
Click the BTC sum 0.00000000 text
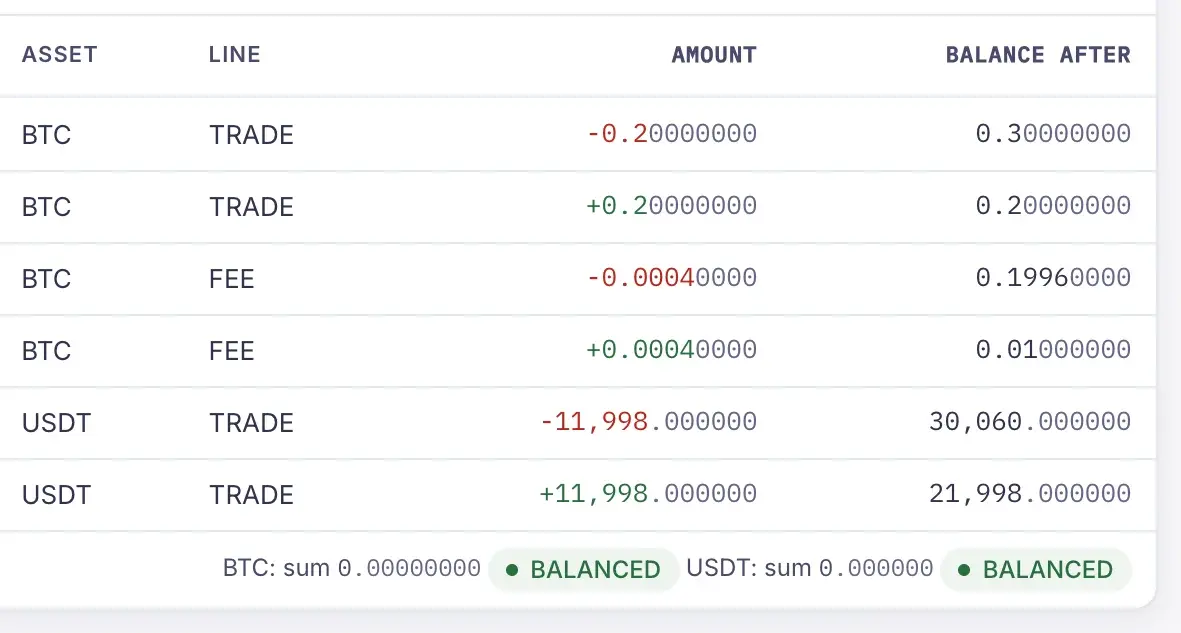point(352,567)
